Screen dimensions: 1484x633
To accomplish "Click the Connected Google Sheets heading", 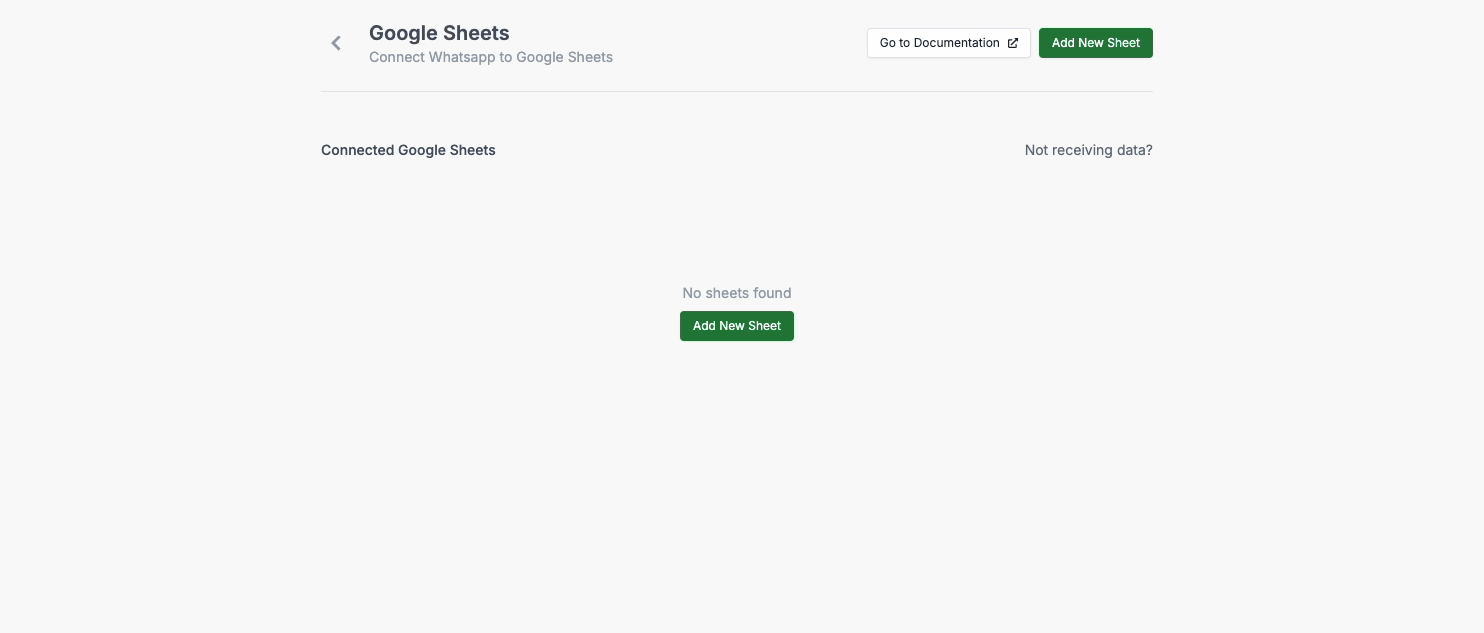I will tap(408, 150).
